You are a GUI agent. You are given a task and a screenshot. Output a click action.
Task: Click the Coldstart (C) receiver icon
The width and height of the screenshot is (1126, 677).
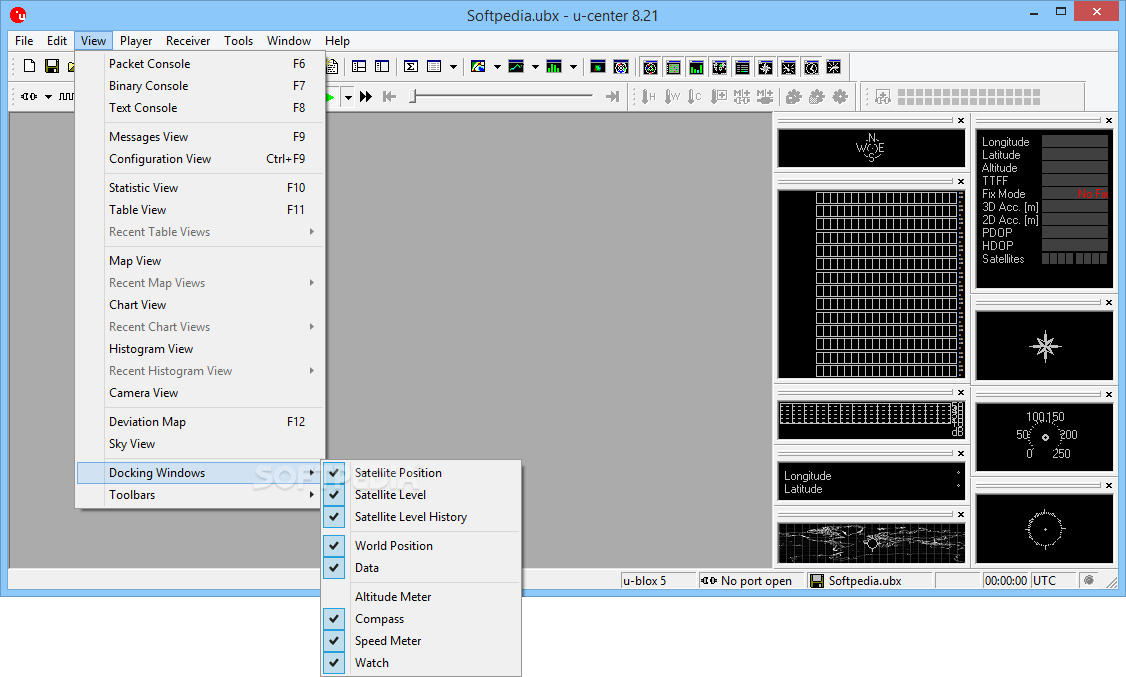694,96
